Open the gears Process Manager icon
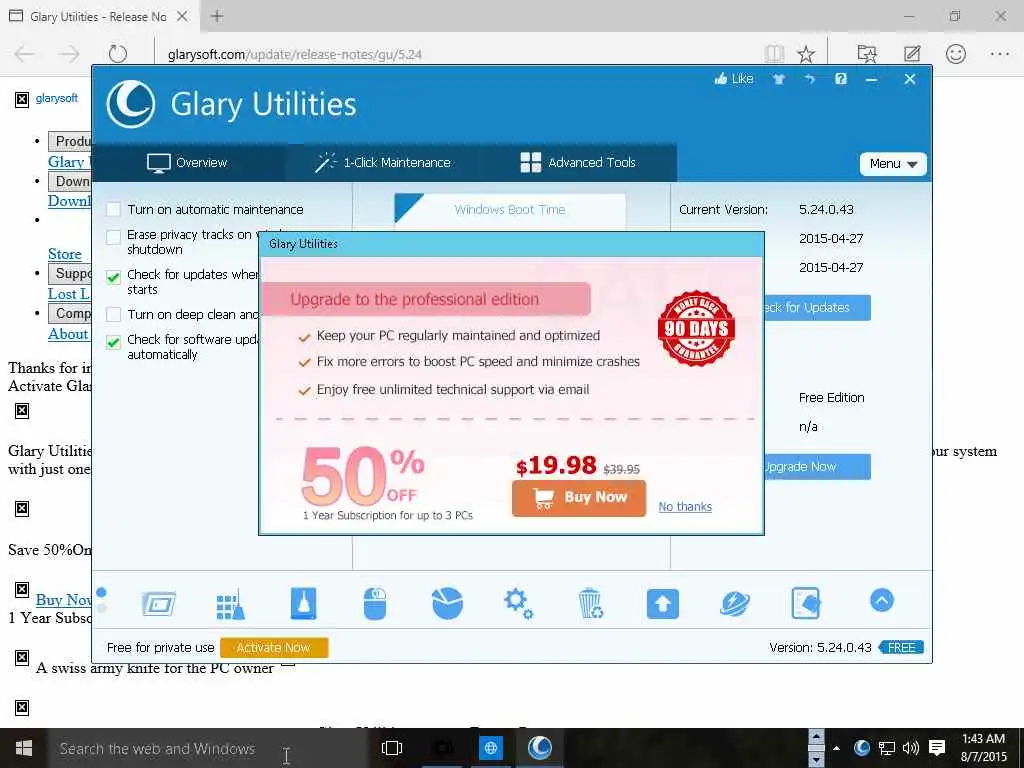The width and height of the screenshot is (1024, 768). point(519,603)
